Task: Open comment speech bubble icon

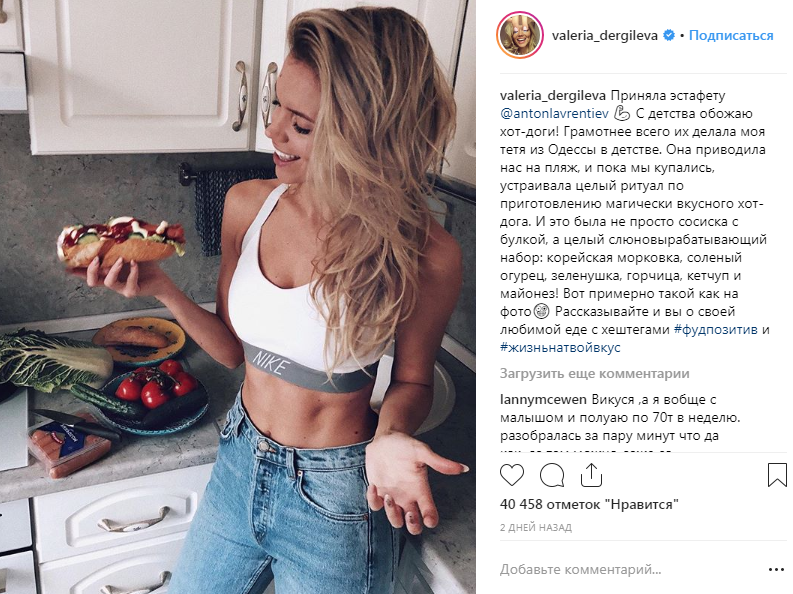Action: pos(552,475)
